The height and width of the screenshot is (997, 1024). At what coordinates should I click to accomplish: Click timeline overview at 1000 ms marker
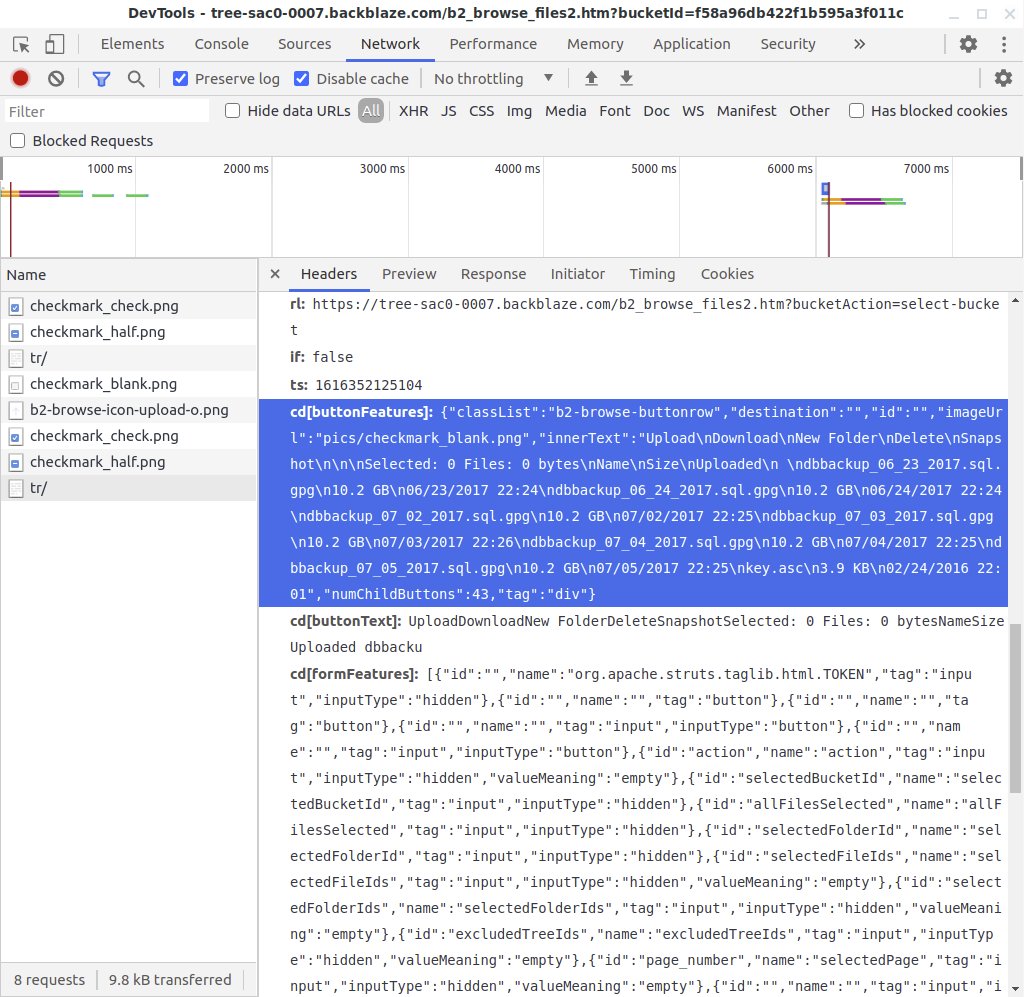click(110, 169)
